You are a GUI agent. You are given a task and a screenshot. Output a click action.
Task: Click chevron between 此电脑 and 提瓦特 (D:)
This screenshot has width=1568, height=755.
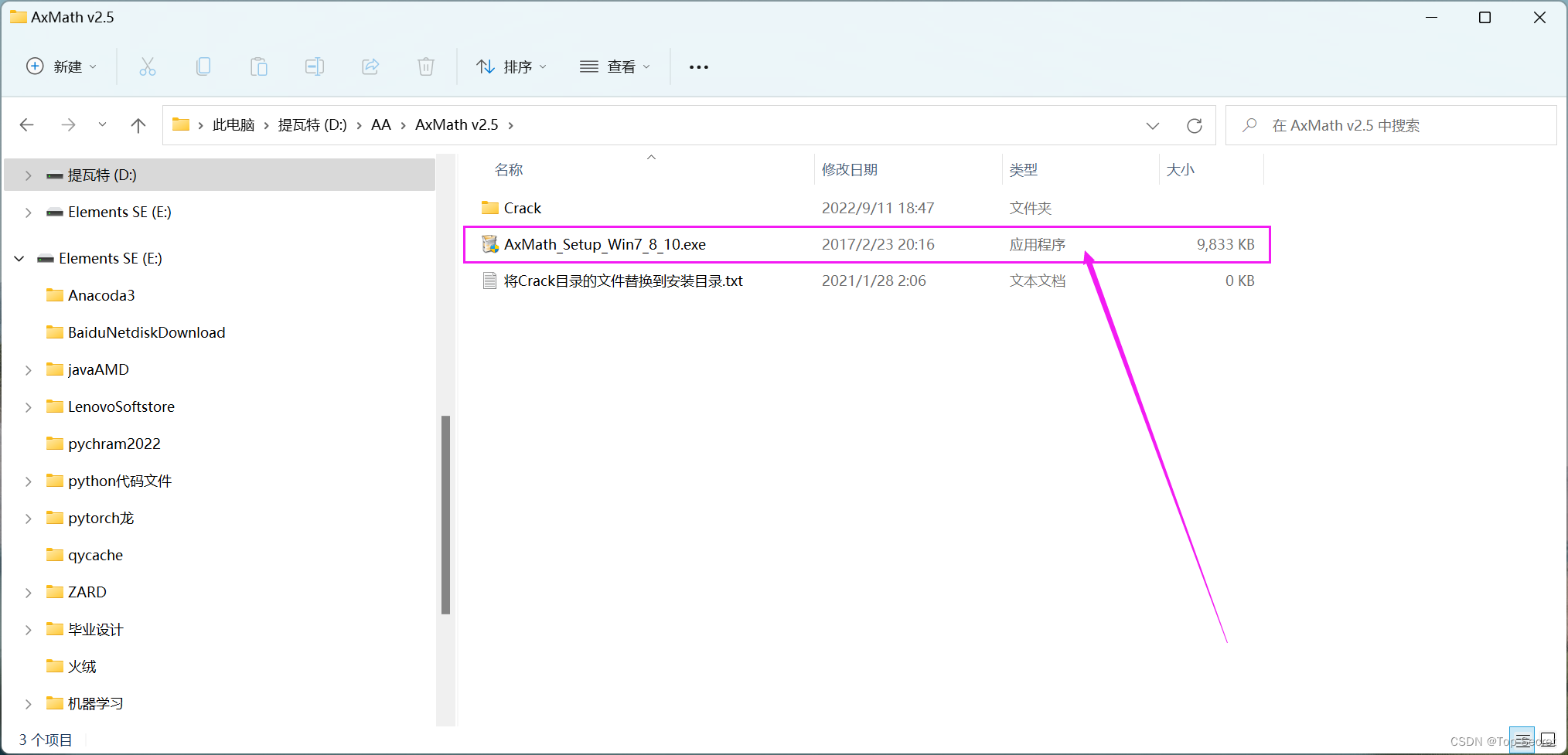267,125
